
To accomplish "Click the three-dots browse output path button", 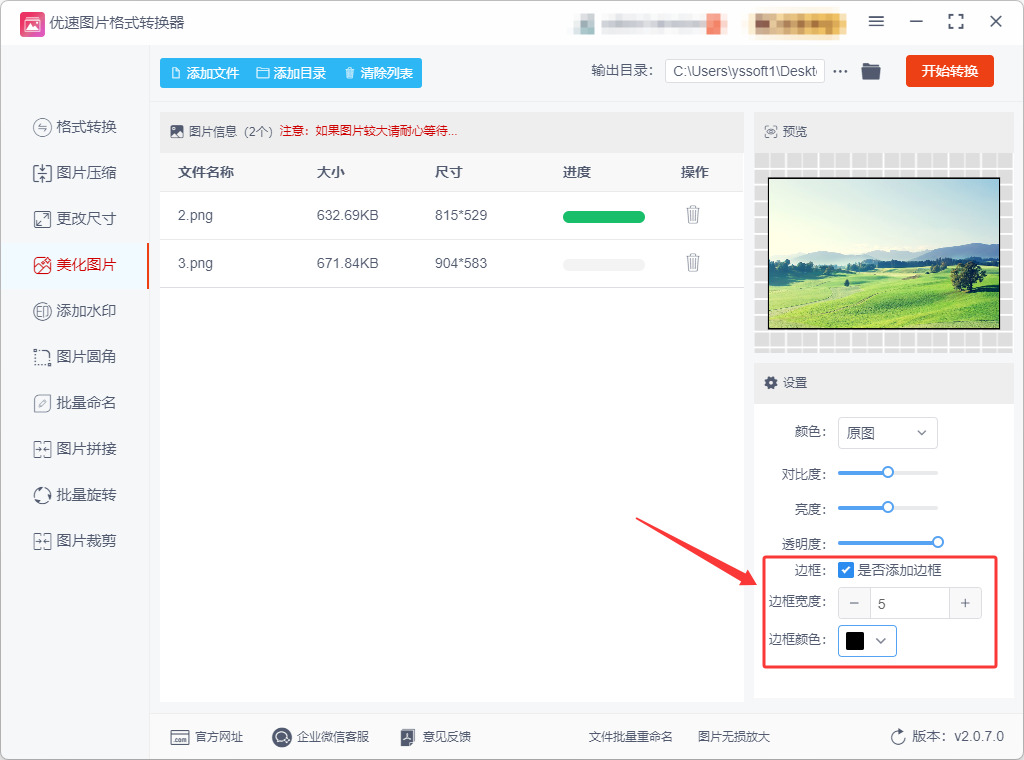I will 840,71.
